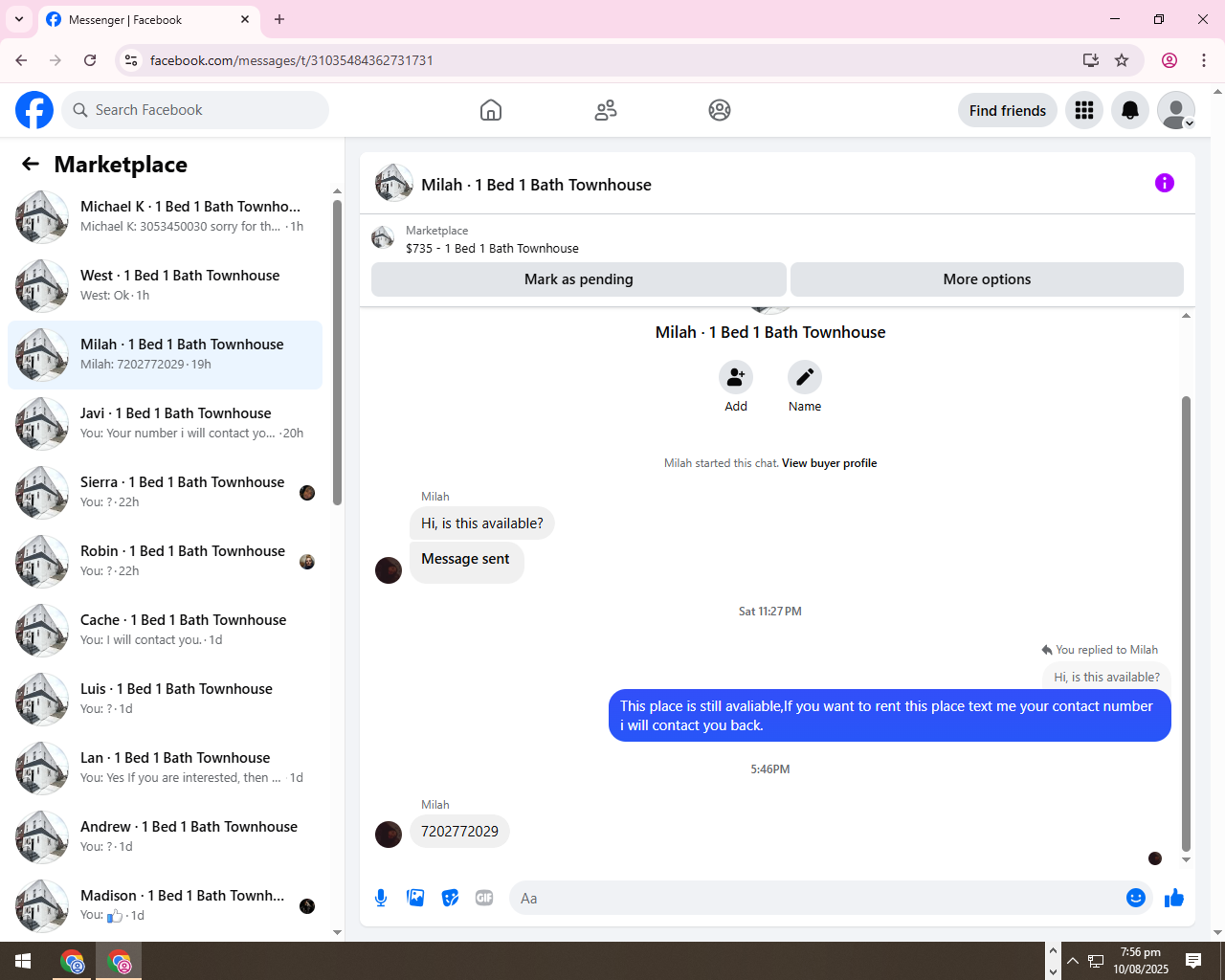Image resolution: width=1225 pixels, height=980 pixels.
Task: Open the Windows Start menu
Action: click(23, 961)
